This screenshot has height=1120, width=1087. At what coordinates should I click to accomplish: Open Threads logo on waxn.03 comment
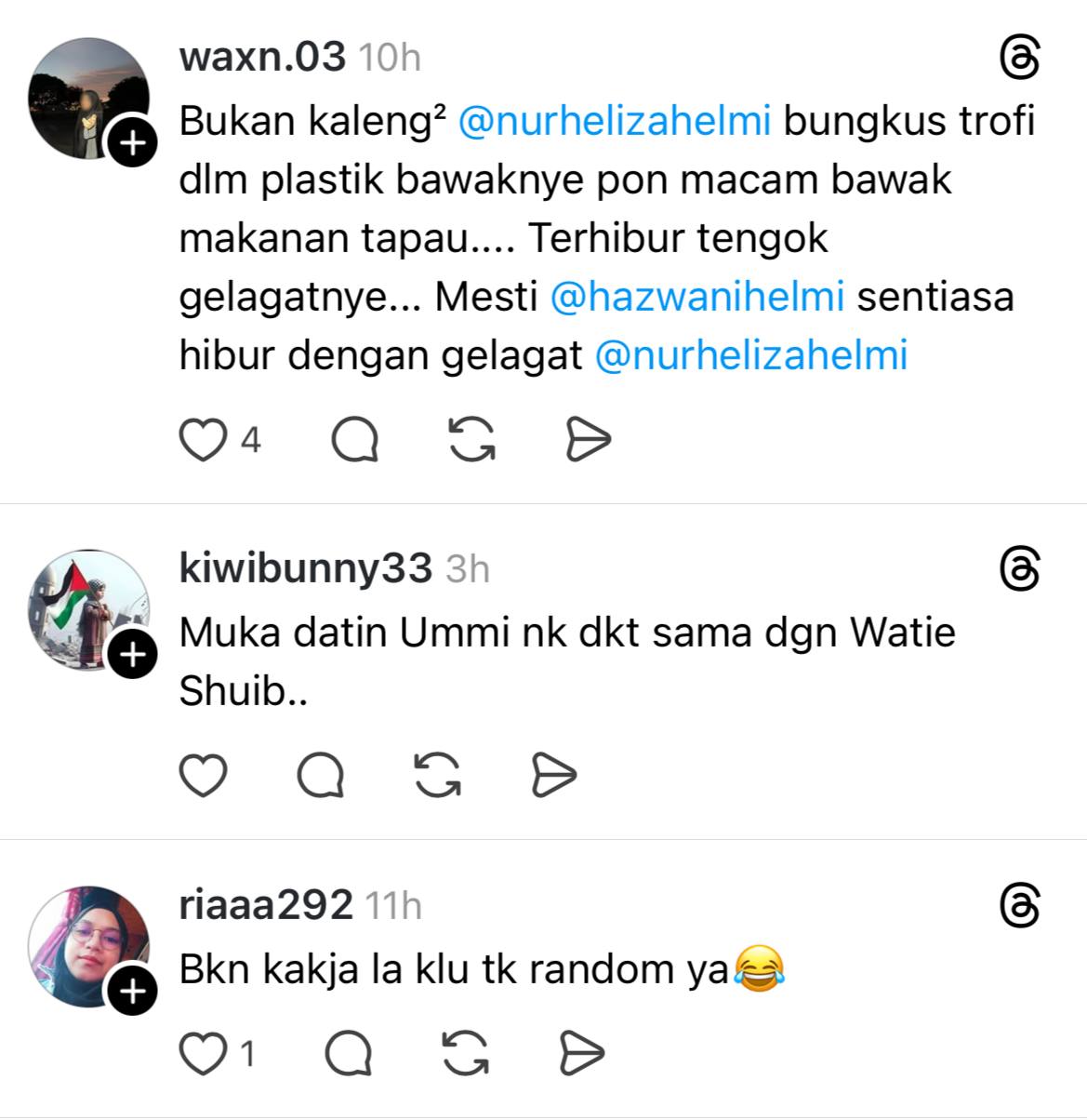(x=1019, y=59)
